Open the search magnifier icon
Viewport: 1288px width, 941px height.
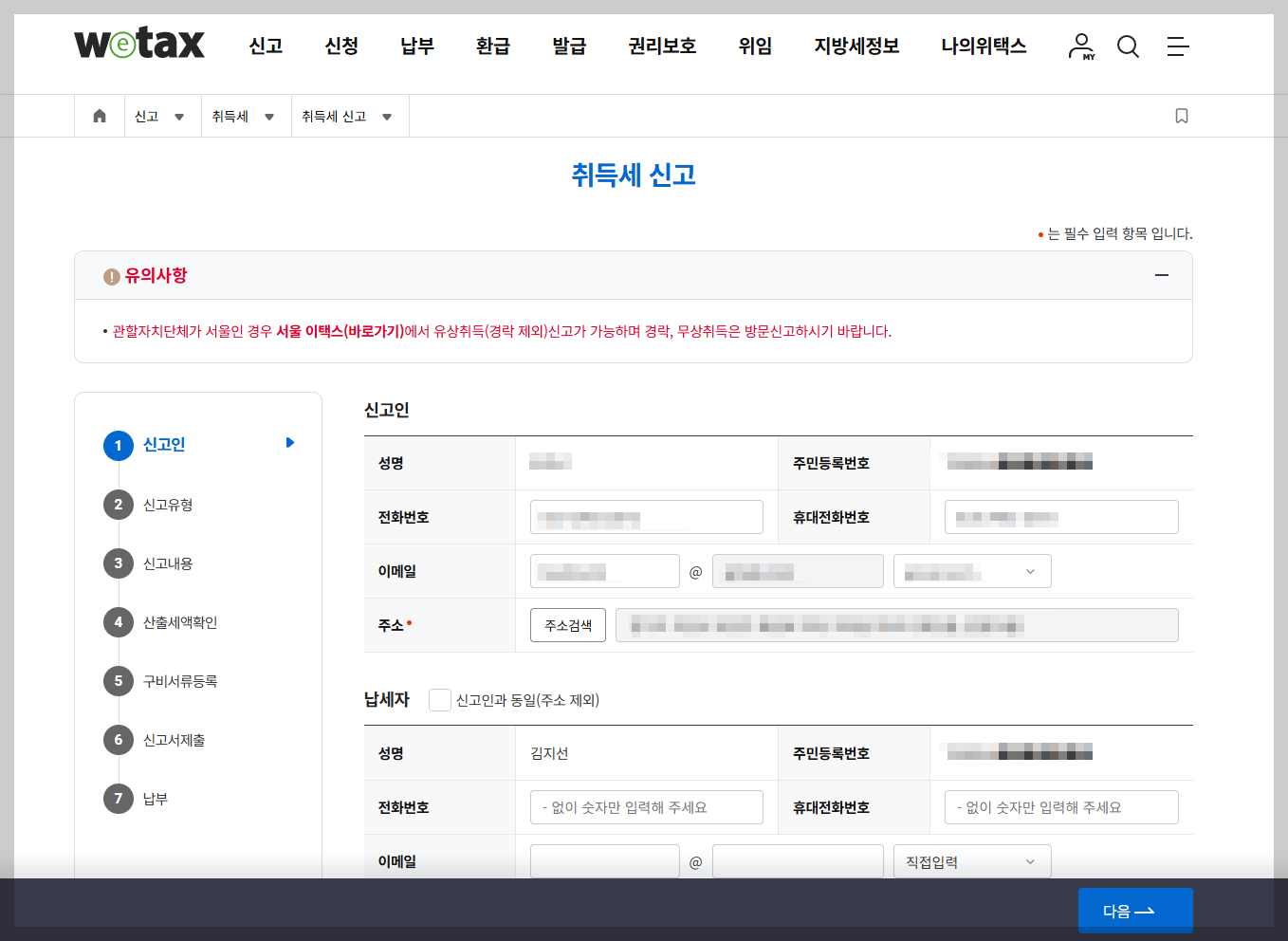coord(1128,46)
